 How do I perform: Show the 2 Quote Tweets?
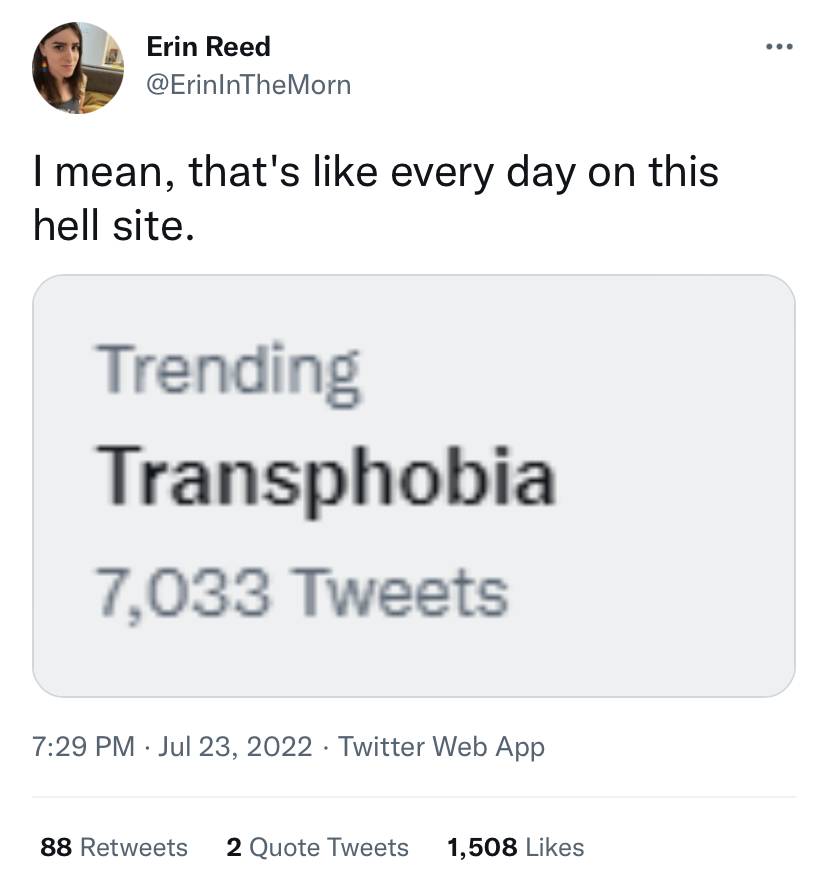(x=318, y=848)
